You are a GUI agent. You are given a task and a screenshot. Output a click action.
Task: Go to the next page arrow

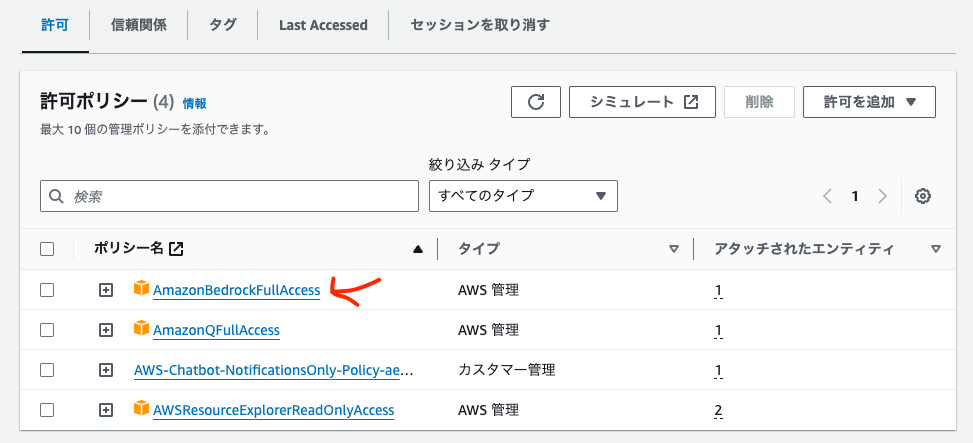pyautogui.click(x=882, y=196)
